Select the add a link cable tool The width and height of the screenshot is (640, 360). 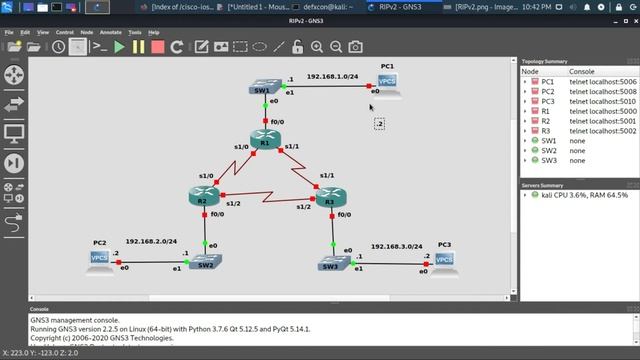point(14,222)
